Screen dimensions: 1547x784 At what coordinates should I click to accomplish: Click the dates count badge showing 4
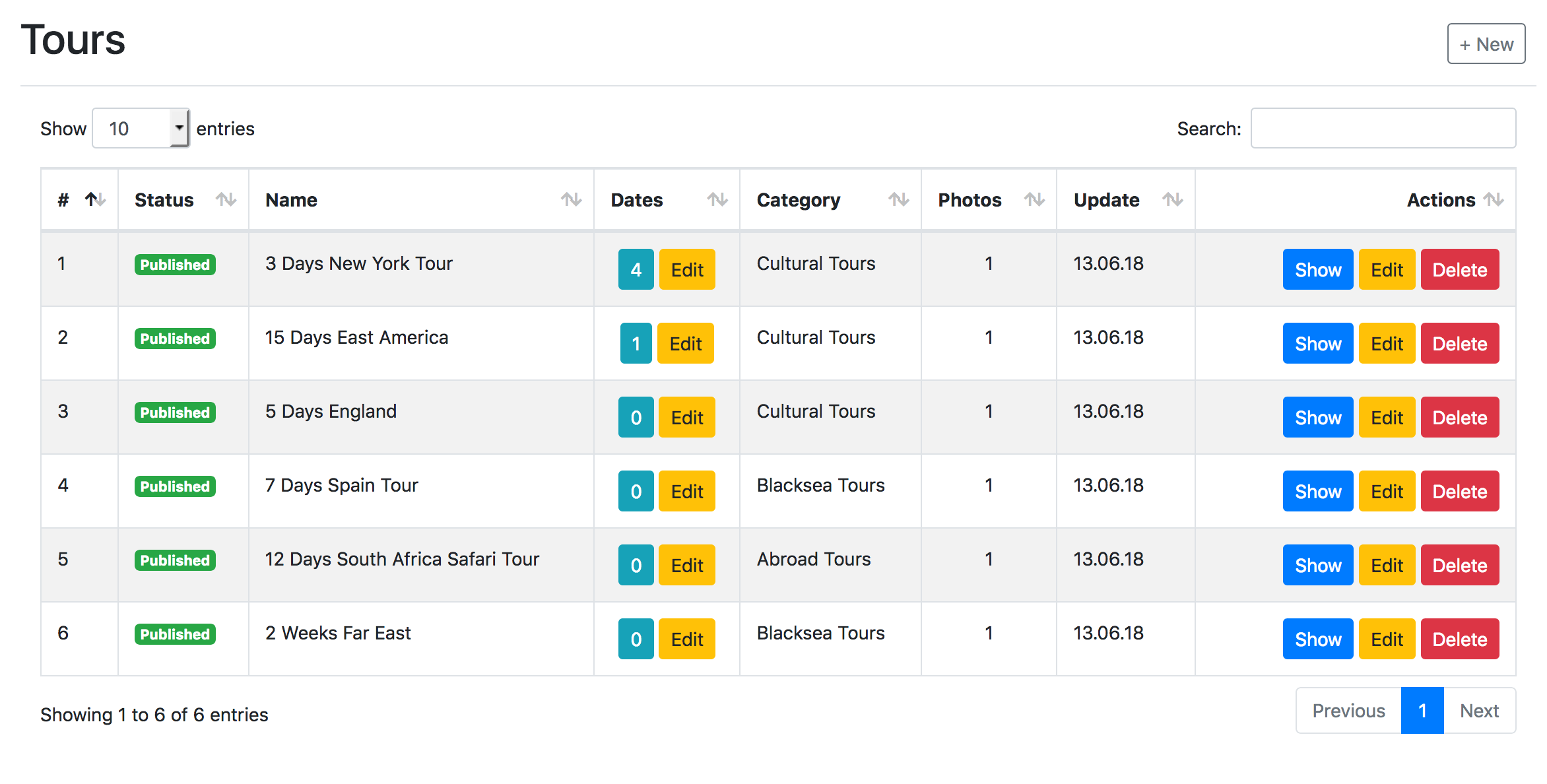(636, 269)
